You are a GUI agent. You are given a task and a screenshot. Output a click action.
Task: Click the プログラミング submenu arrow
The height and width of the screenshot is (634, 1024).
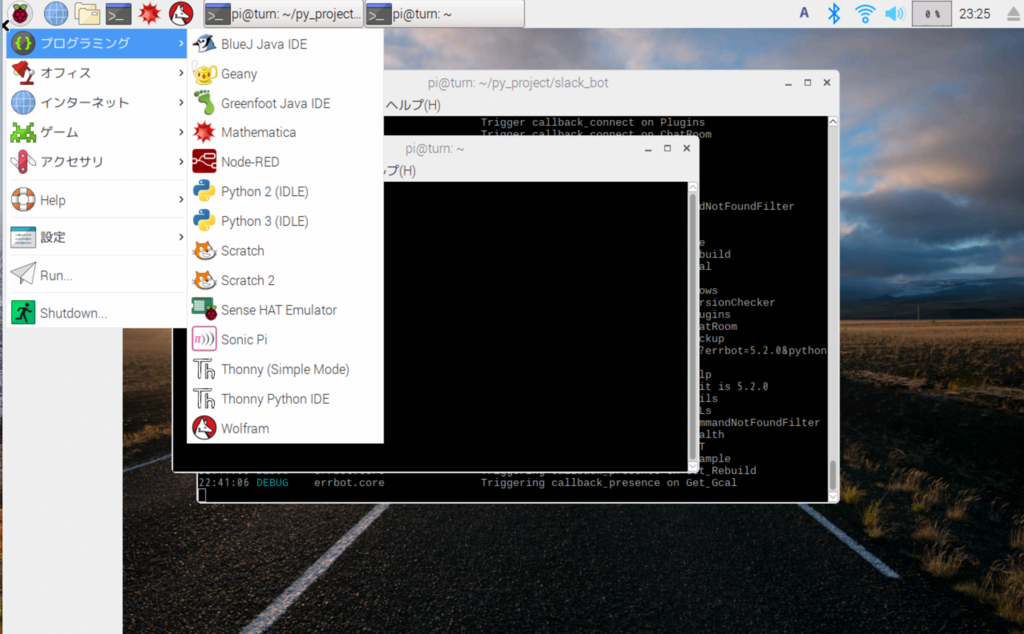click(x=181, y=43)
